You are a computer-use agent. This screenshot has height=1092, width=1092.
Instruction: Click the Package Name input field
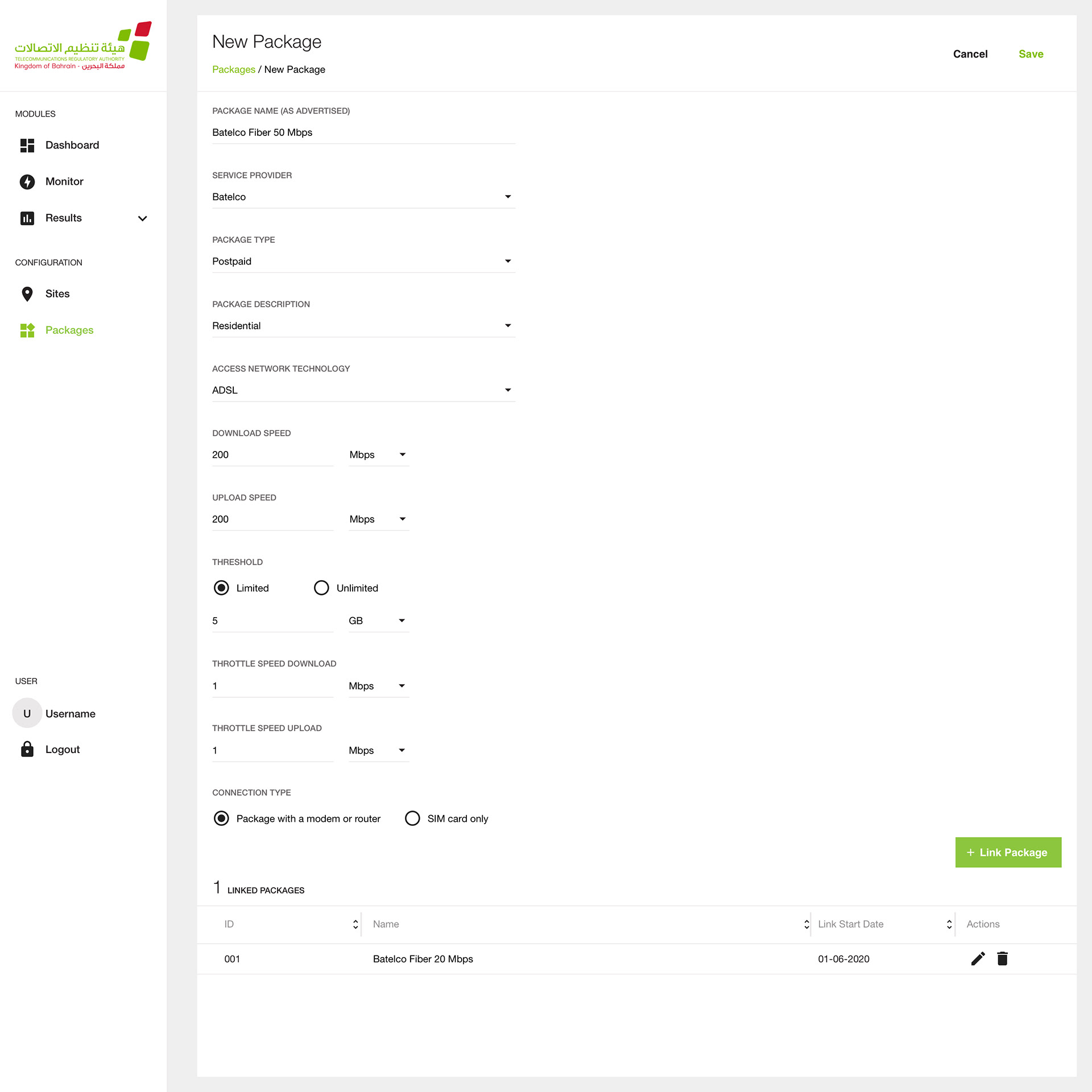point(363,133)
